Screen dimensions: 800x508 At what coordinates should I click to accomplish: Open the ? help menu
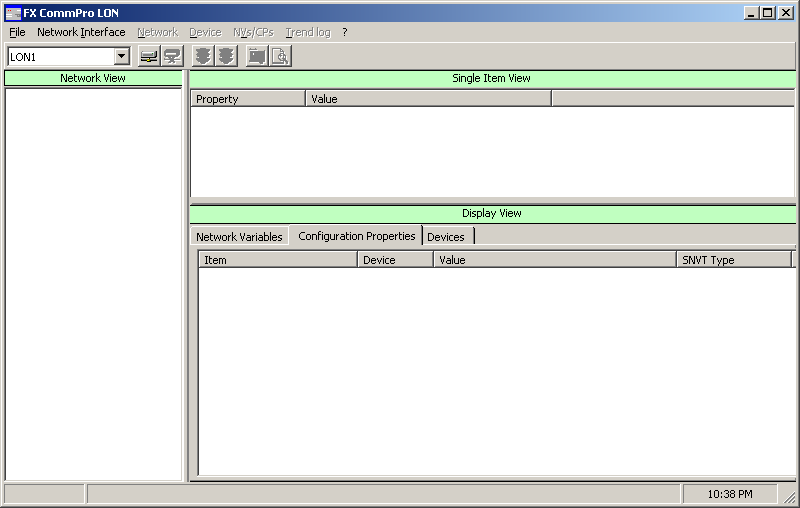pyautogui.click(x=345, y=32)
